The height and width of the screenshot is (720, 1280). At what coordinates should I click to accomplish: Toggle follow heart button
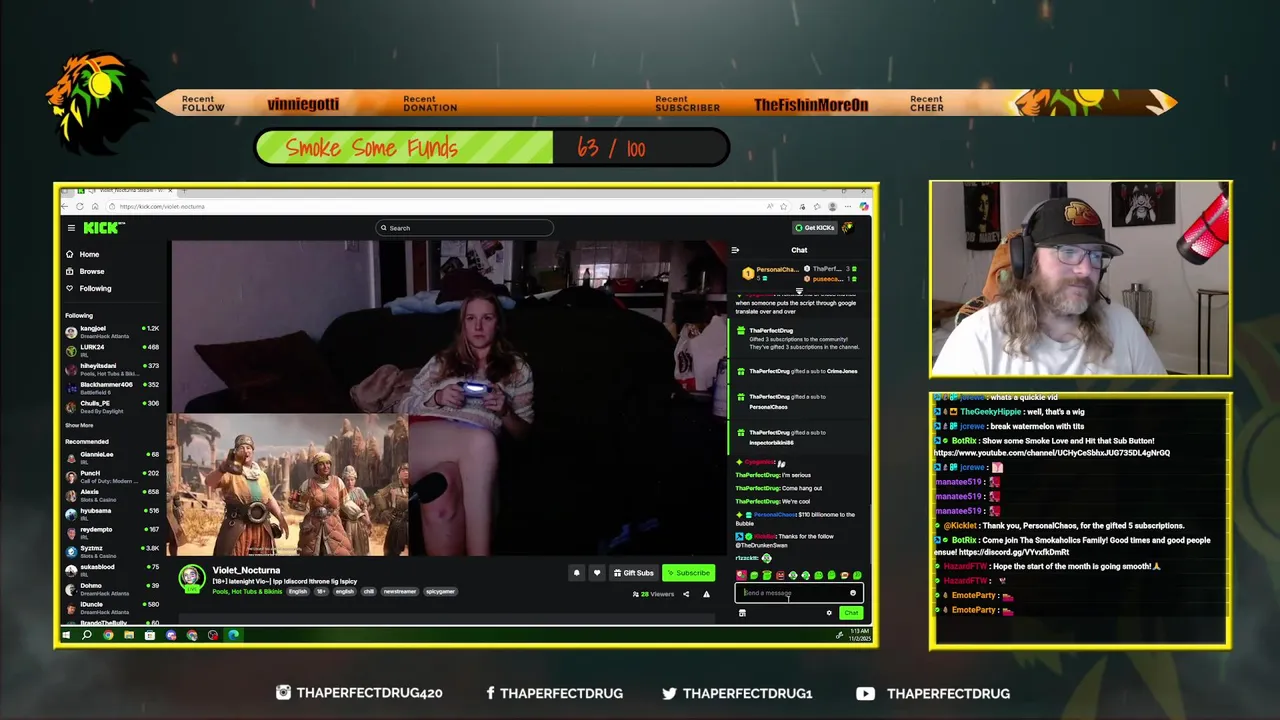point(597,573)
